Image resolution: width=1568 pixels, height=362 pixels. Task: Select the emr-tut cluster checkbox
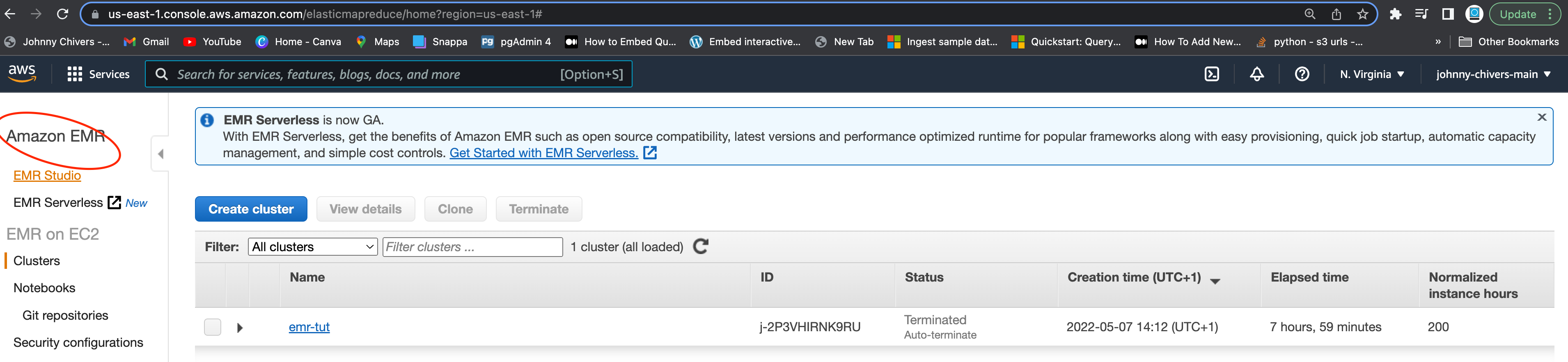click(x=213, y=327)
